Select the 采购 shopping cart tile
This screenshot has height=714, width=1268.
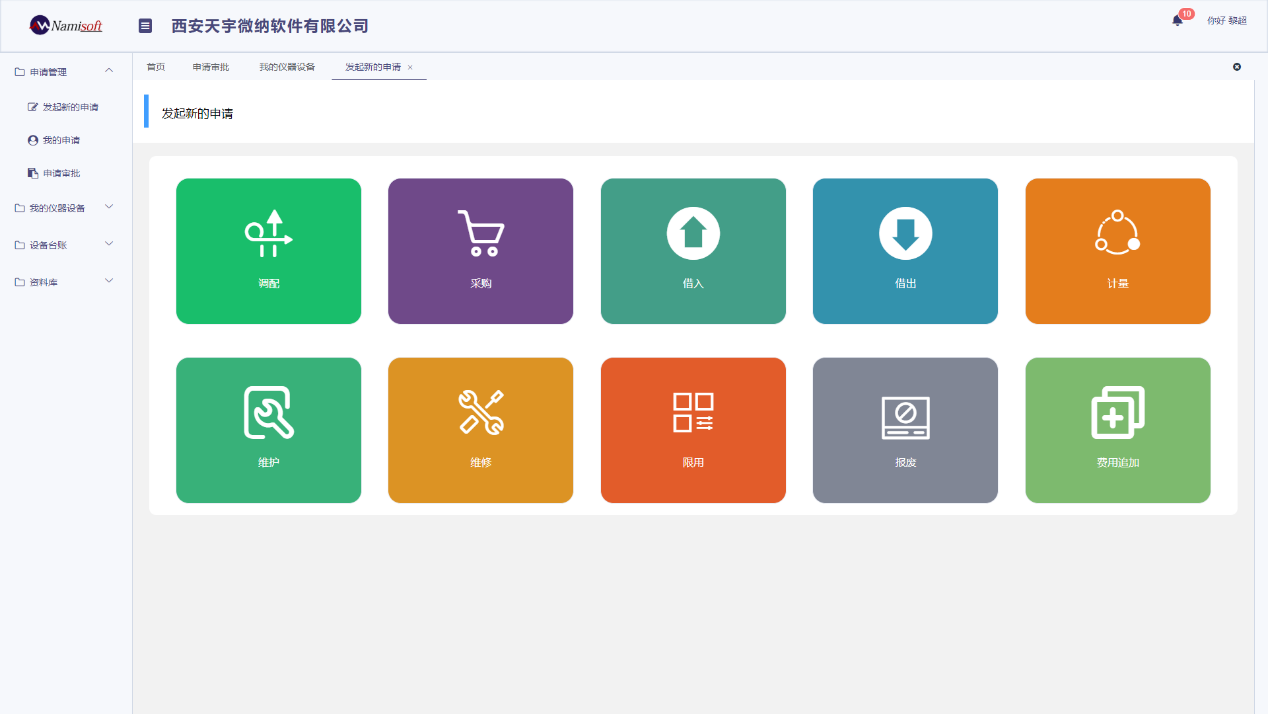480,251
